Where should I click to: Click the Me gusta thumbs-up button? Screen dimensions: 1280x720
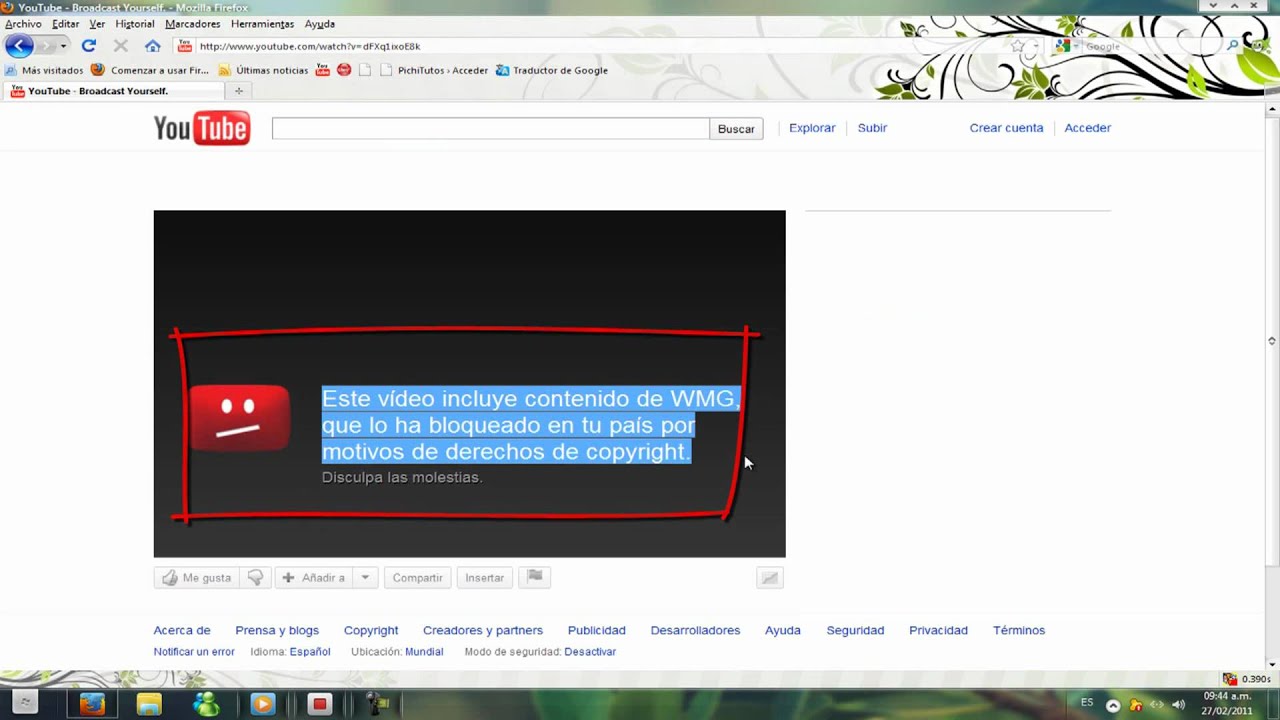coord(197,578)
